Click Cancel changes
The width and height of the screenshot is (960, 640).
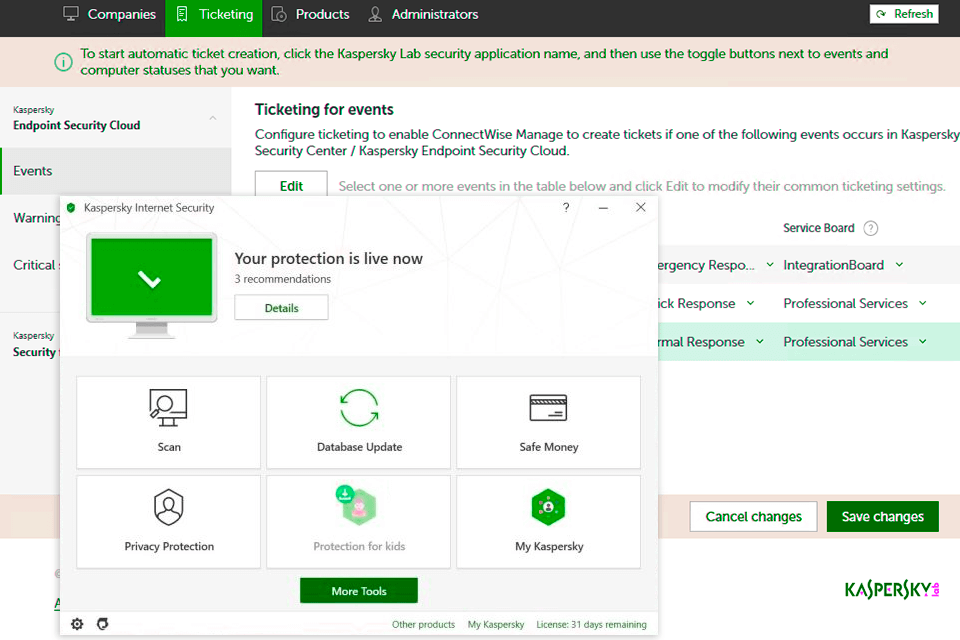pyautogui.click(x=753, y=516)
